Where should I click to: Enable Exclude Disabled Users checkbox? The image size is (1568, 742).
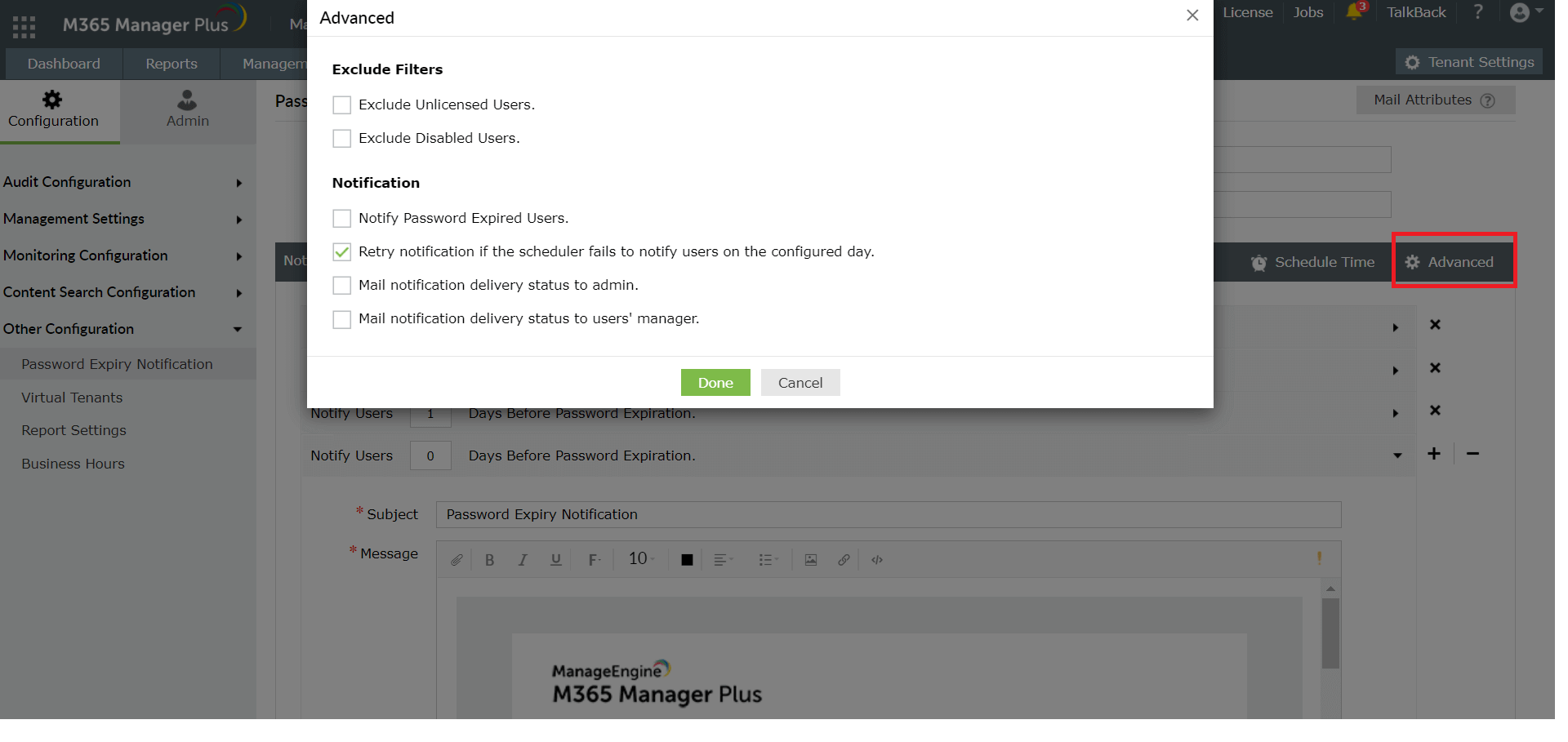(x=342, y=139)
